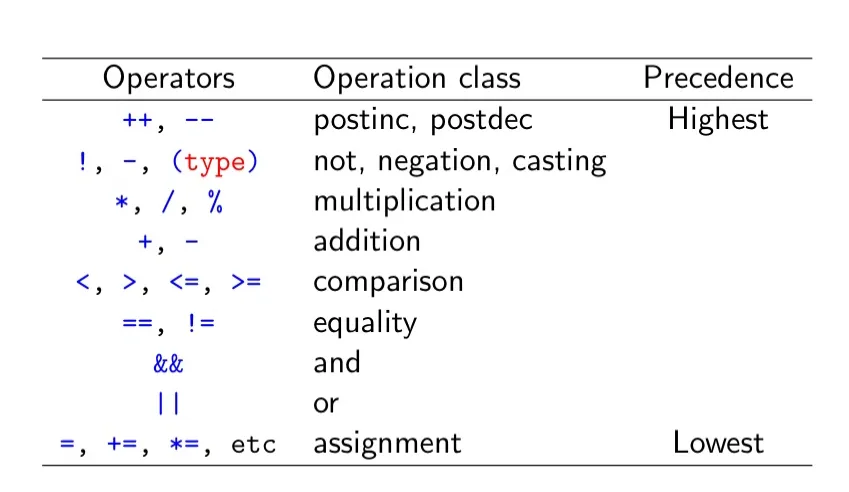Click the word assignment
The image size is (849, 492).
[387, 444]
